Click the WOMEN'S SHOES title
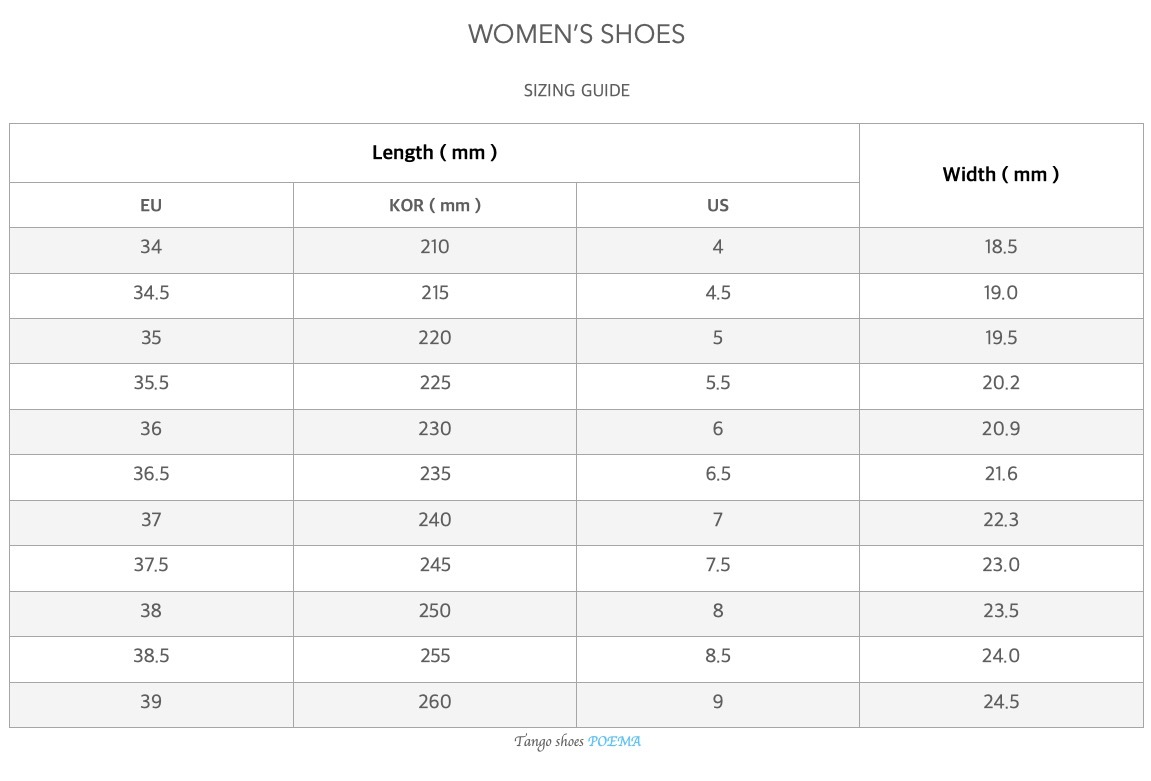This screenshot has width=1151, height=781. (x=576, y=34)
